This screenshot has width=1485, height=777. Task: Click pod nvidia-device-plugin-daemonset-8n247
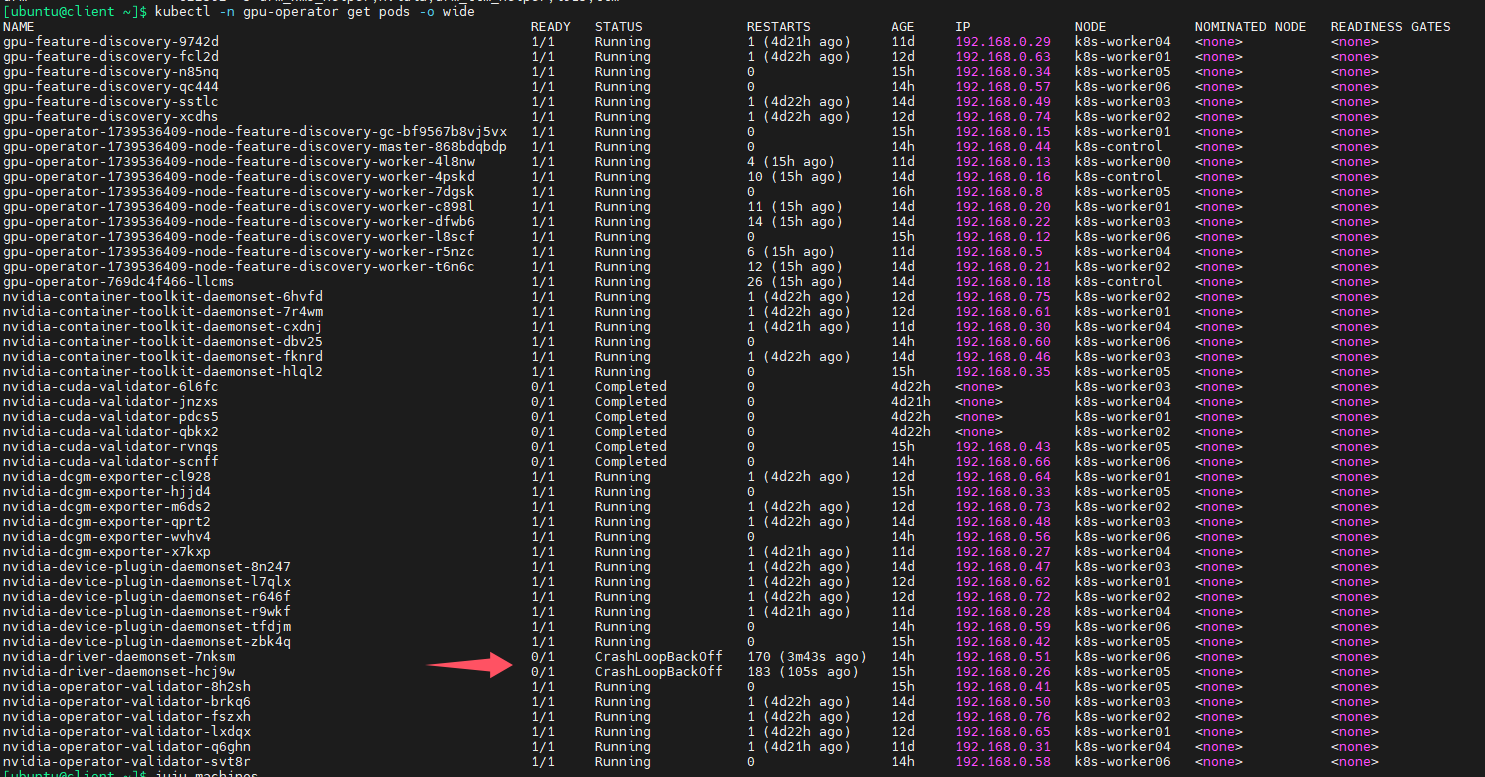coord(146,566)
